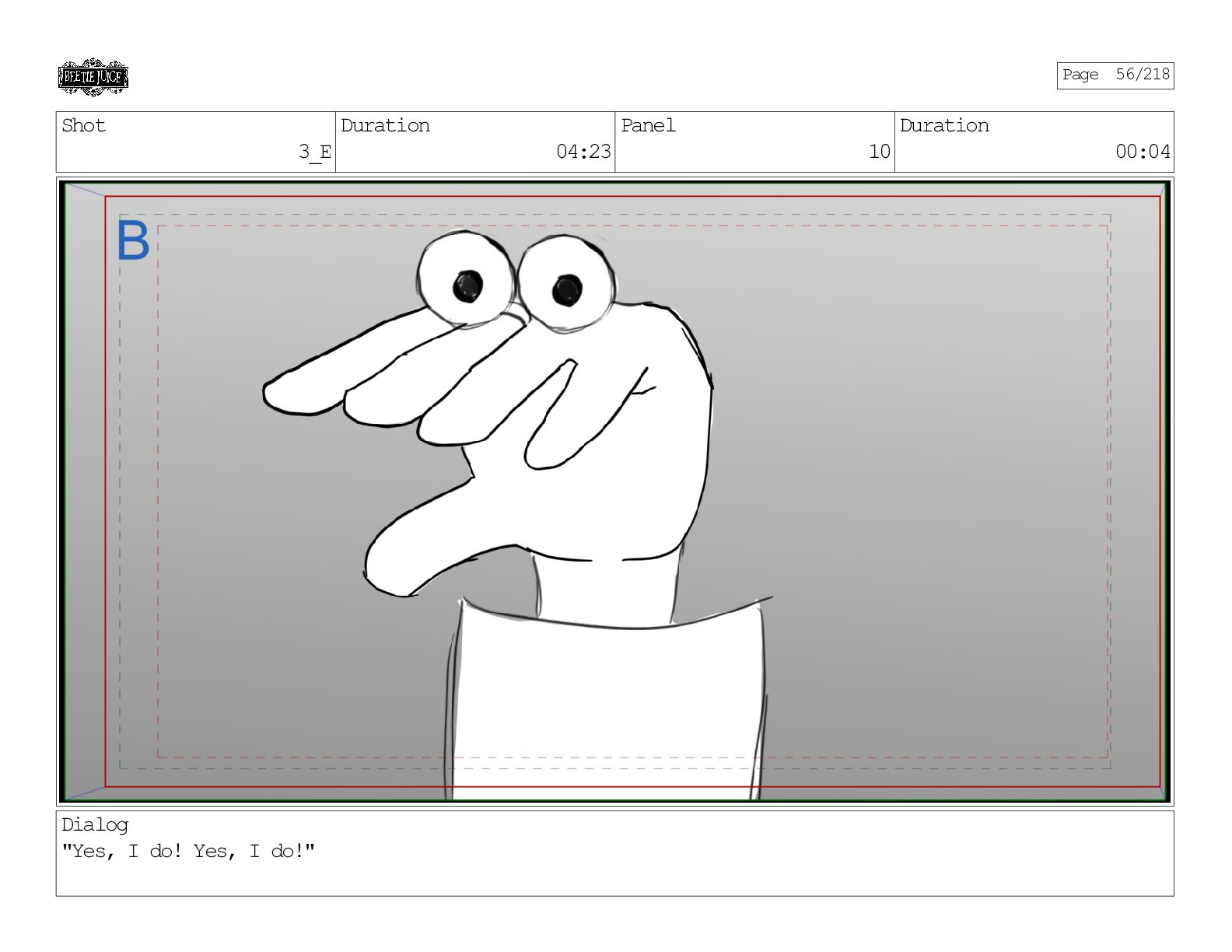Click the blue letter B in the storyboard frame
The width and height of the screenshot is (1232, 952).
pyautogui.click(x=132, y=240)
